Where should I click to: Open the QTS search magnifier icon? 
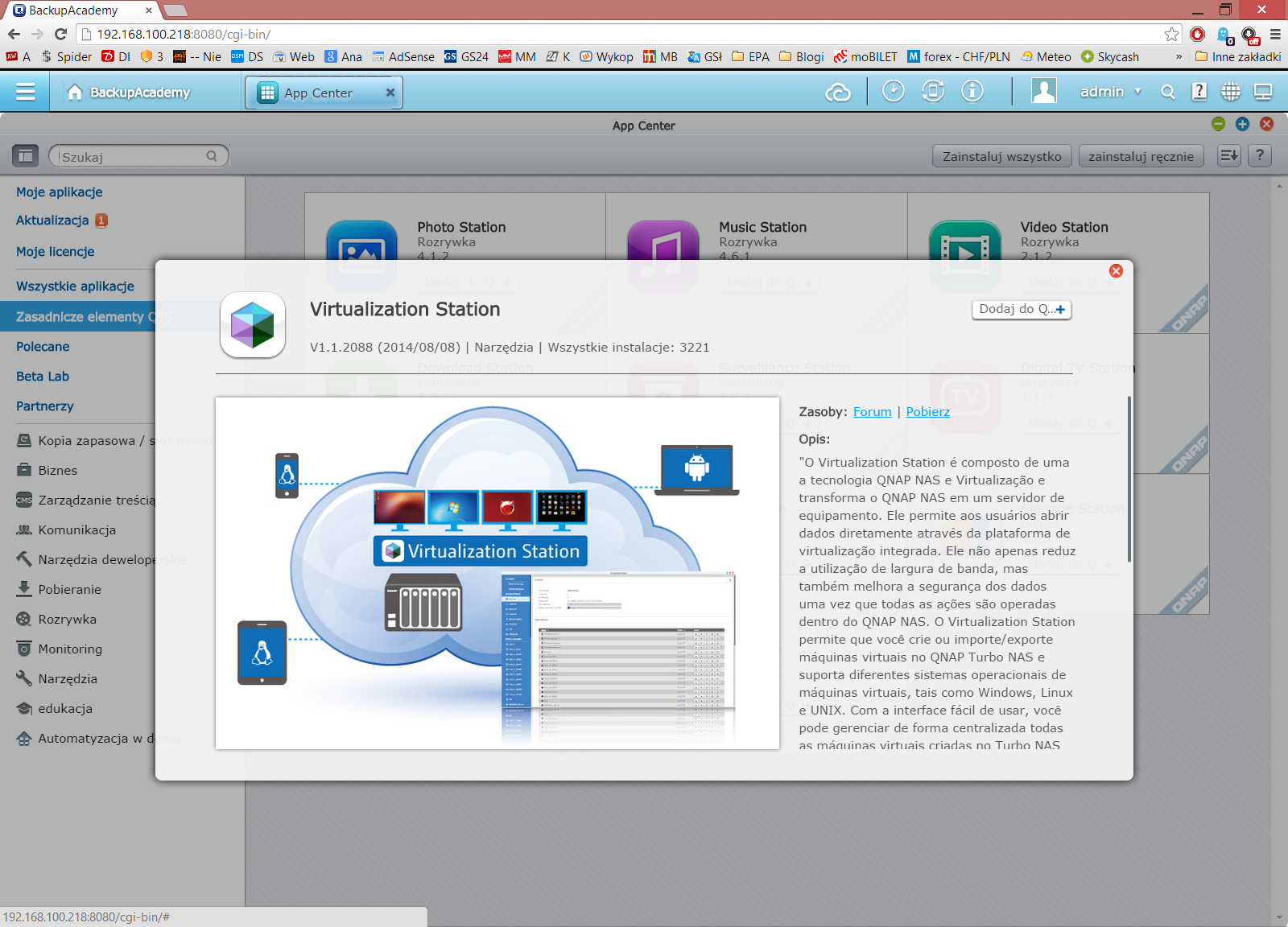[1168, 93]
